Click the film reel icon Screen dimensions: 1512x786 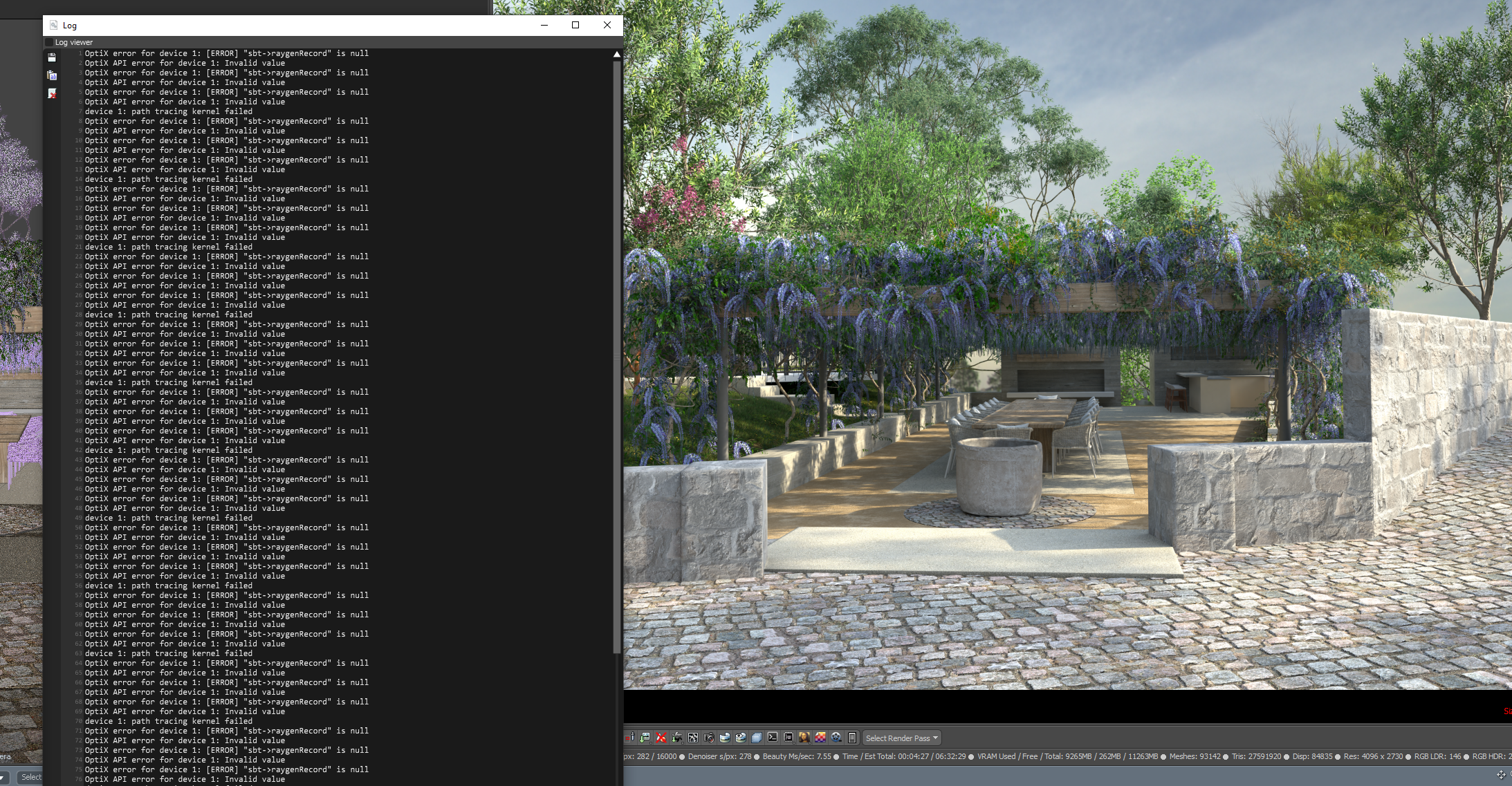[x=836, y=738]
